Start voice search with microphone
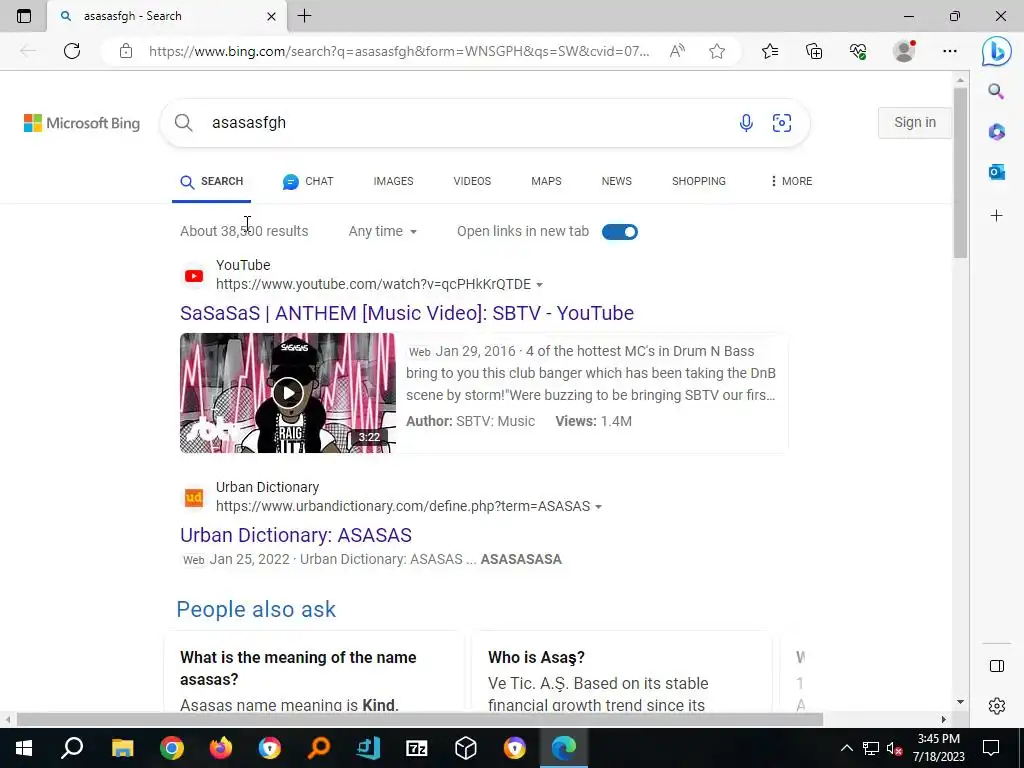 (746, 123)
